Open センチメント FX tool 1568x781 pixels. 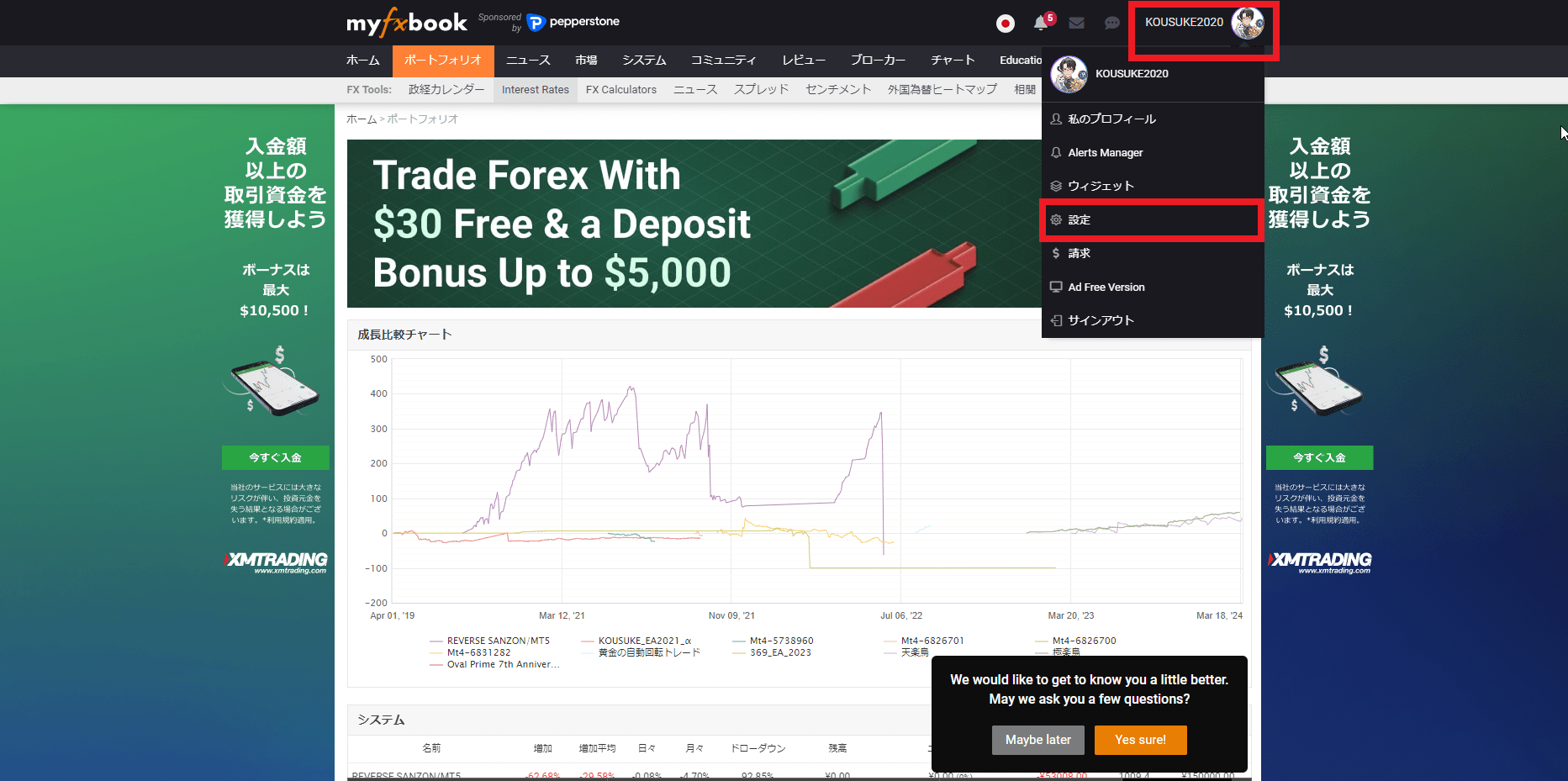(838, 90)
